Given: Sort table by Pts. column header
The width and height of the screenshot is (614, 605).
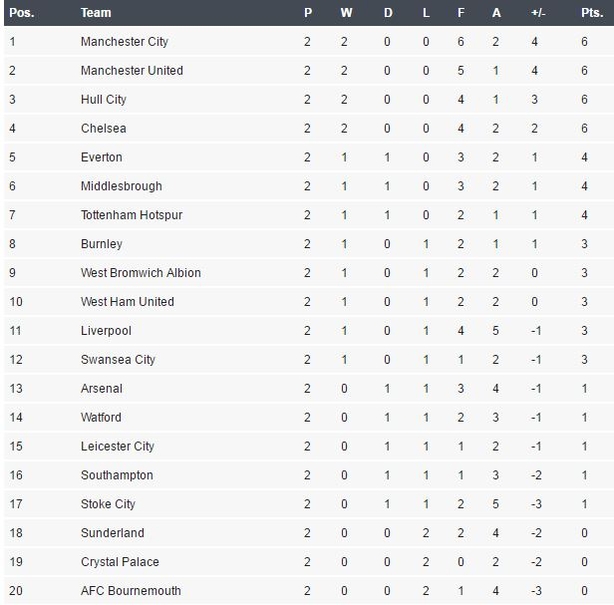Looking at the screenshot, I should click(592, 13).
